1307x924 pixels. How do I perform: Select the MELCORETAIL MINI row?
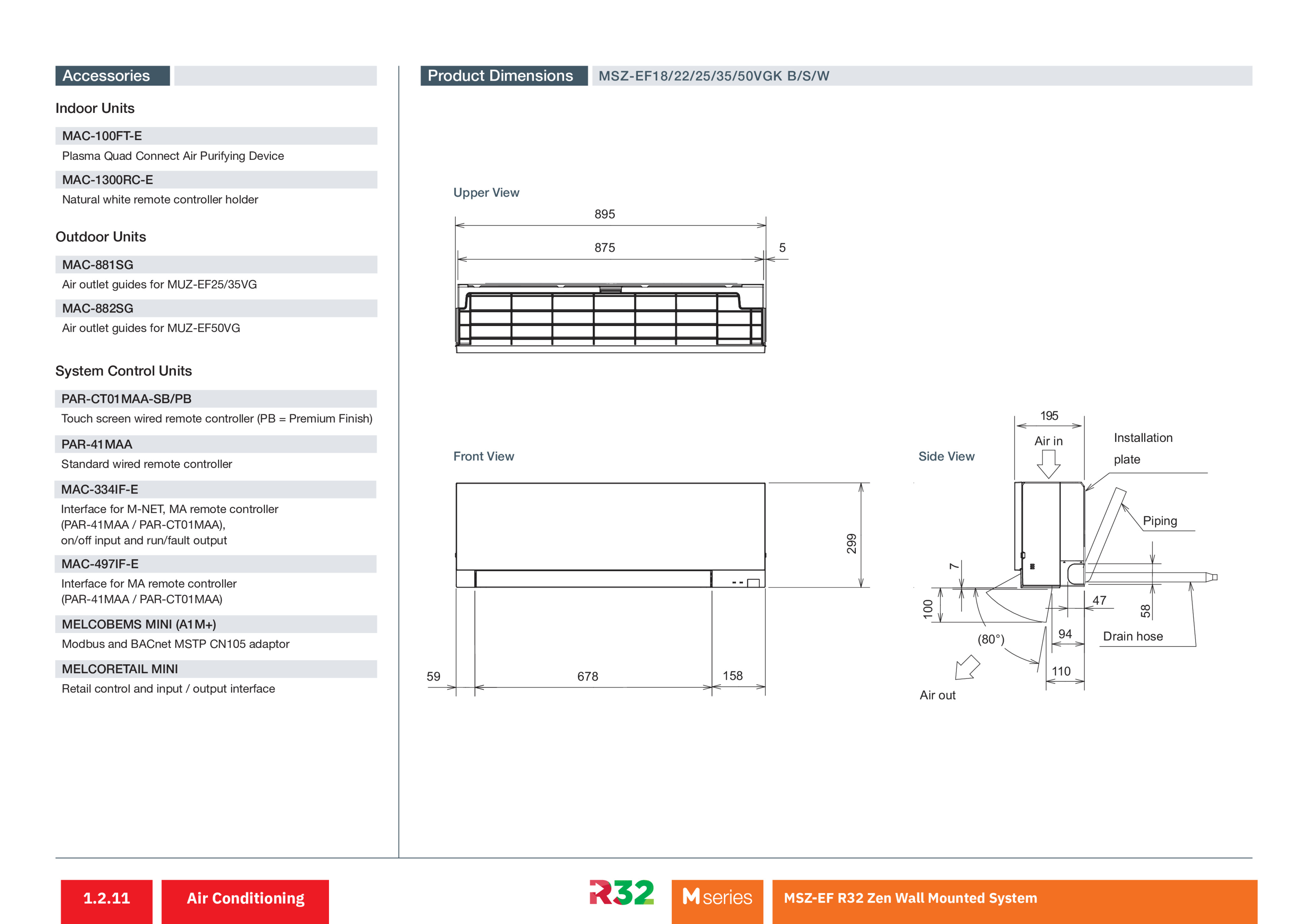click(x=216, y=669)
